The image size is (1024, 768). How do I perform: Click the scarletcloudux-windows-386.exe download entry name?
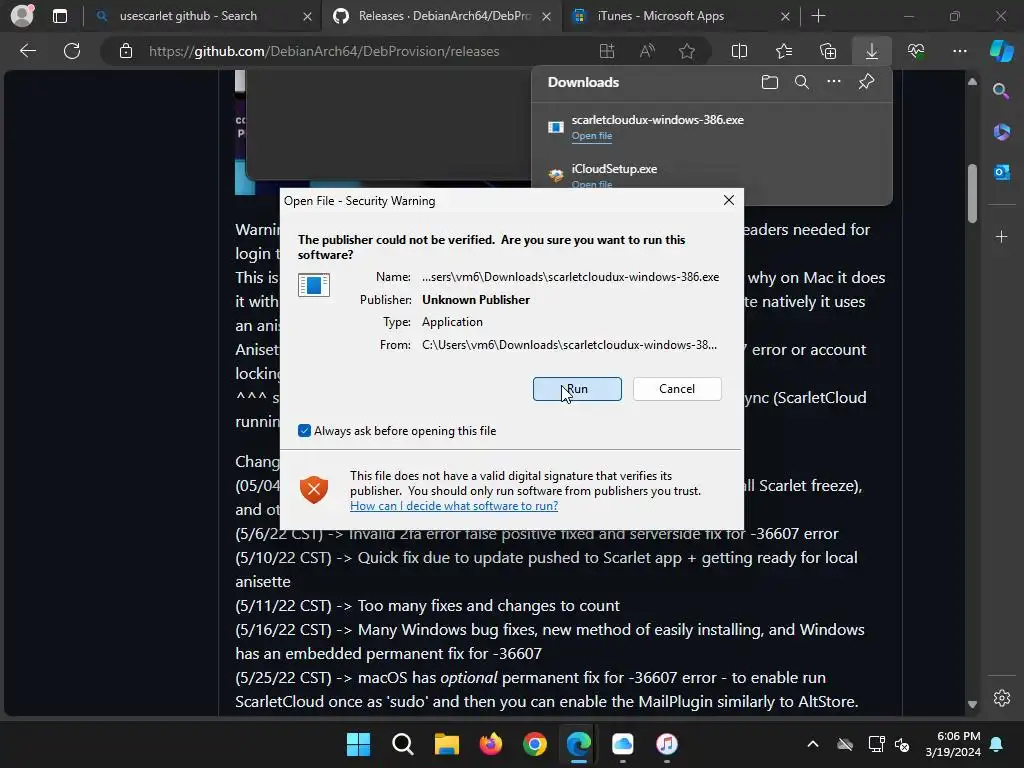coord(657,120)
